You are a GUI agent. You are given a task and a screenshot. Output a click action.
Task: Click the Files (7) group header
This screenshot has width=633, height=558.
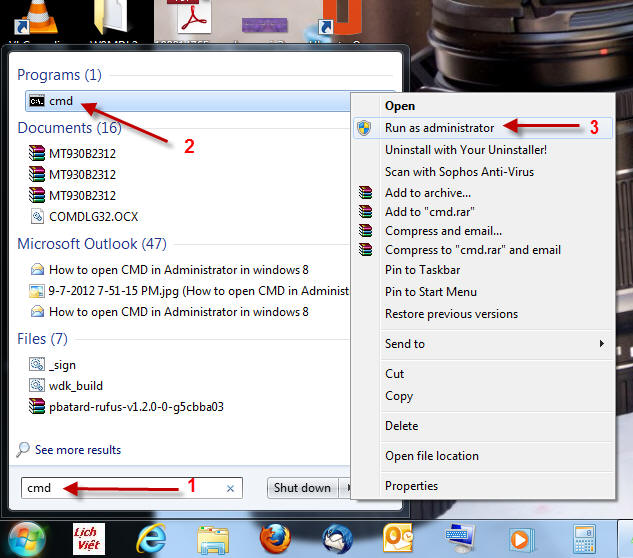tap(42, 339)
